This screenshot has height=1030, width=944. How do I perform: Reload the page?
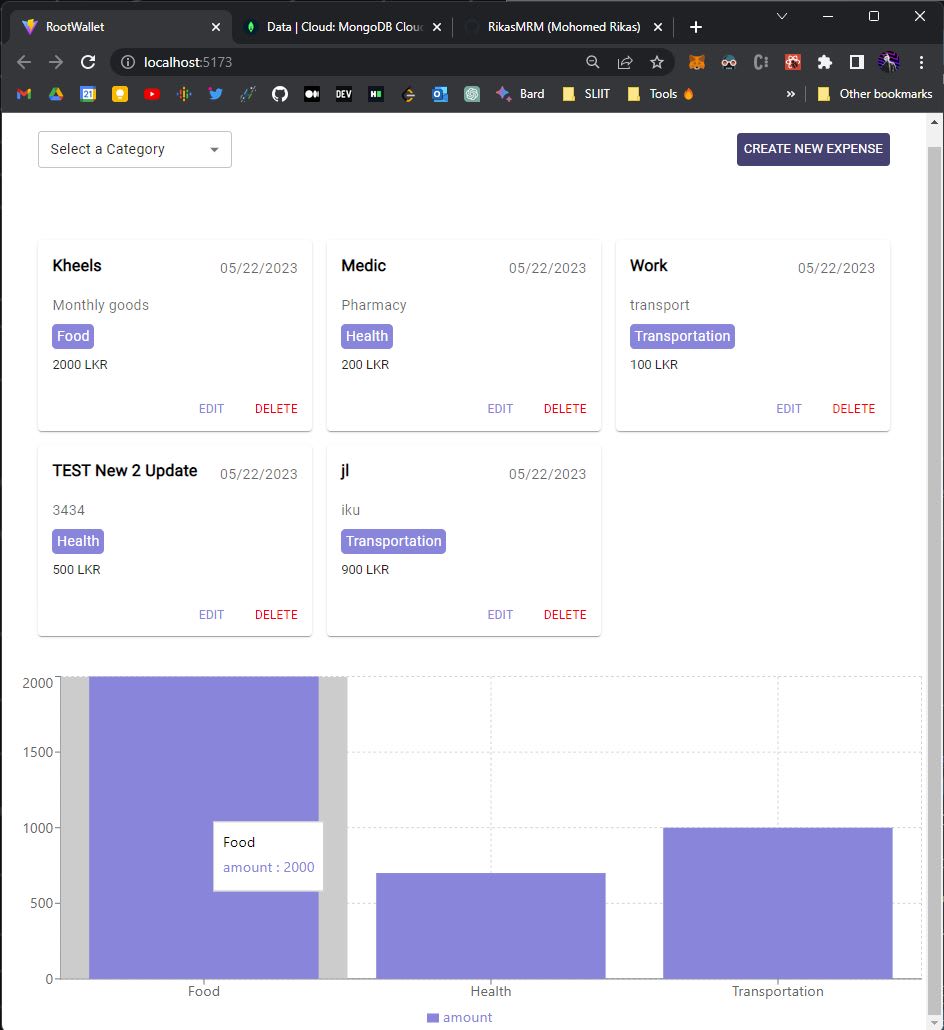(88, 62)
